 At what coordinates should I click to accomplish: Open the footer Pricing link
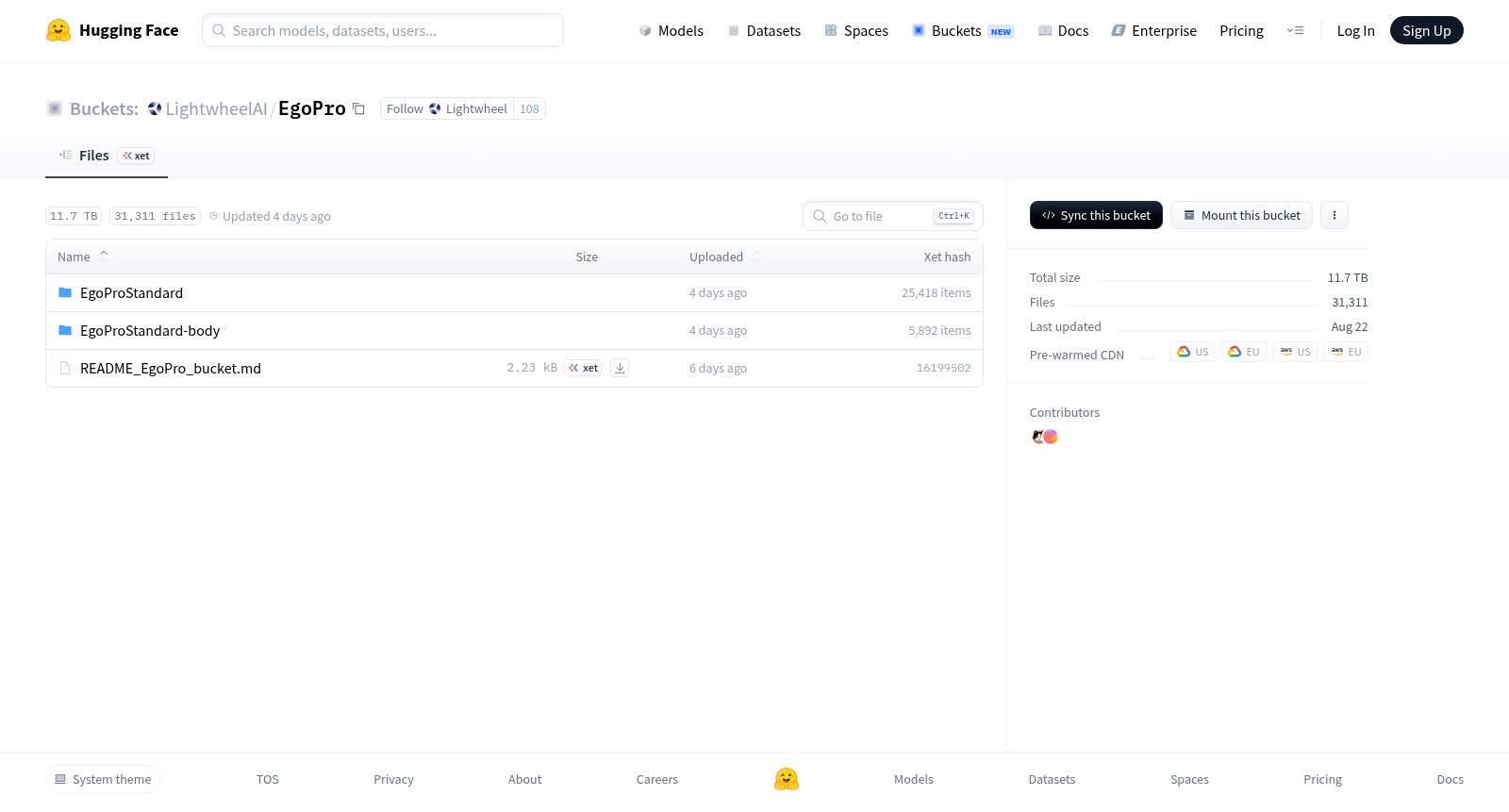coord(1322,779)
